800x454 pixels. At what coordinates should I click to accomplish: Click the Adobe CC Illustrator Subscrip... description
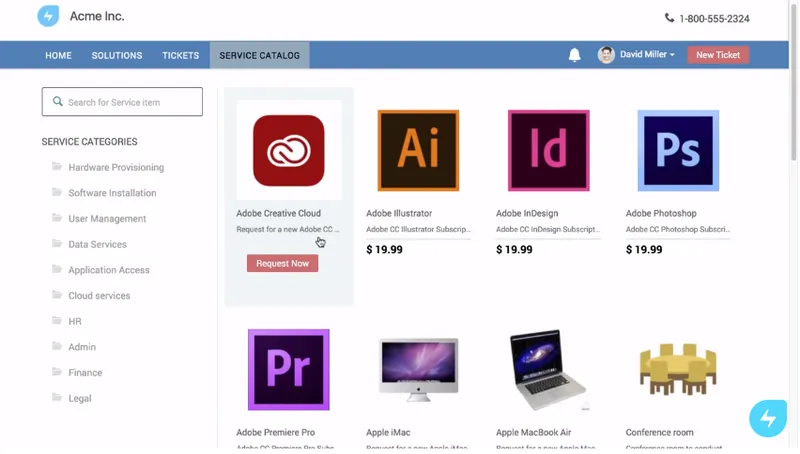point(418,229)
